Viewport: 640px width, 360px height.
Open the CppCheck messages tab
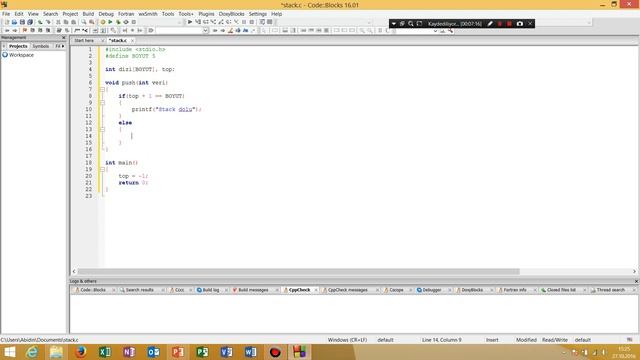point(348,290)
